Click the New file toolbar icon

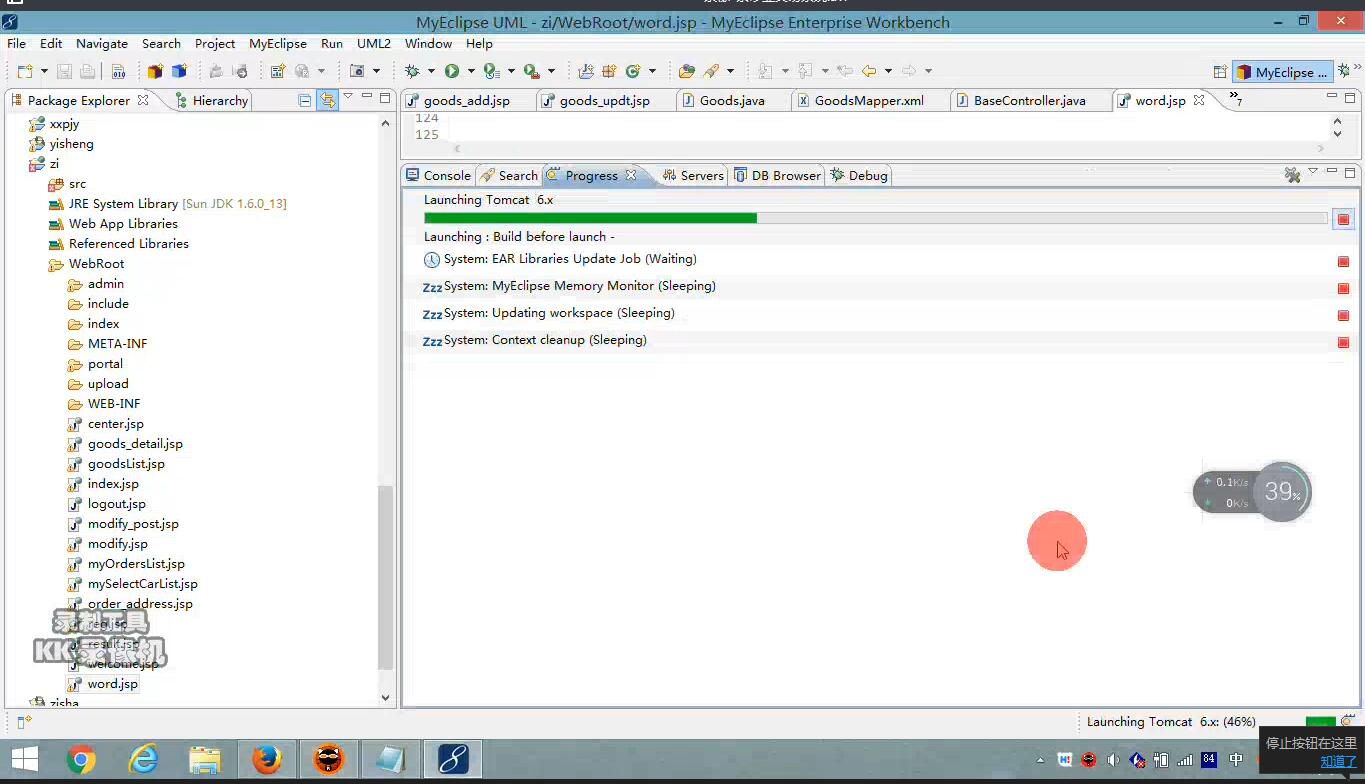(25, 71)
